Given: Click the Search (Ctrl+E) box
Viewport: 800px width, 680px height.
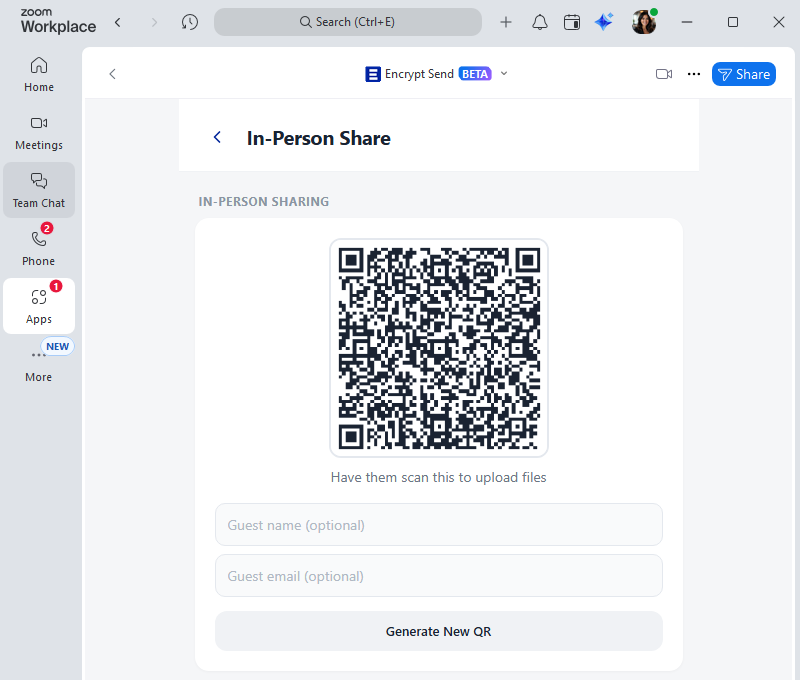Looking at the screenshot, I should click(x=347, y=22).
